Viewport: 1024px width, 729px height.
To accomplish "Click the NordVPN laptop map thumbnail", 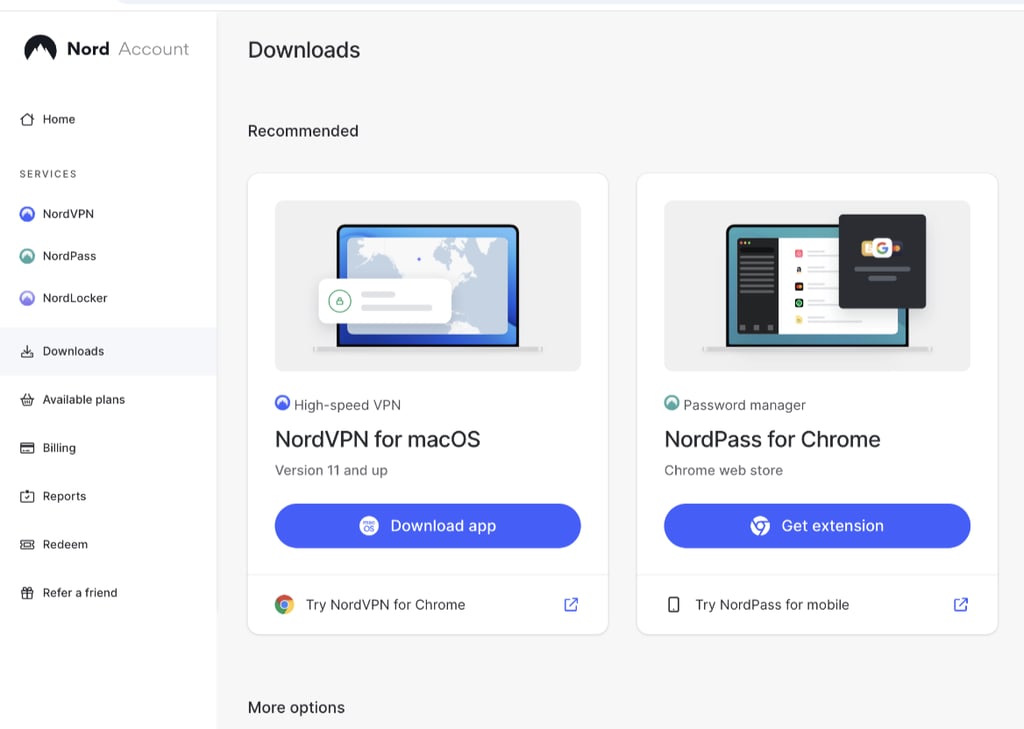I will coord(428,286).
